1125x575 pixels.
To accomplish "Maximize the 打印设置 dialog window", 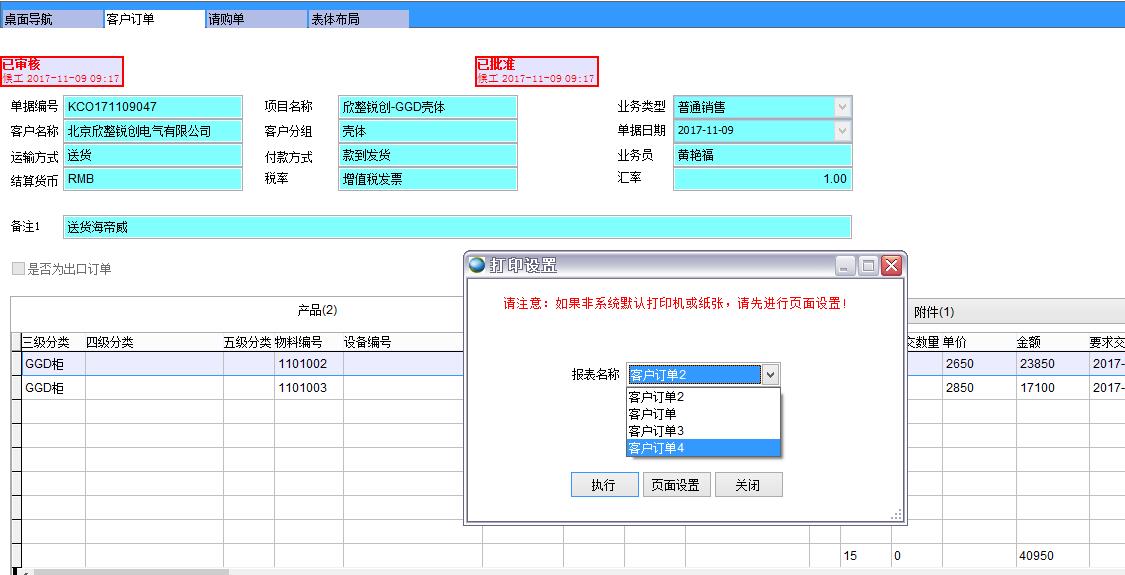I will pos(868,265).
